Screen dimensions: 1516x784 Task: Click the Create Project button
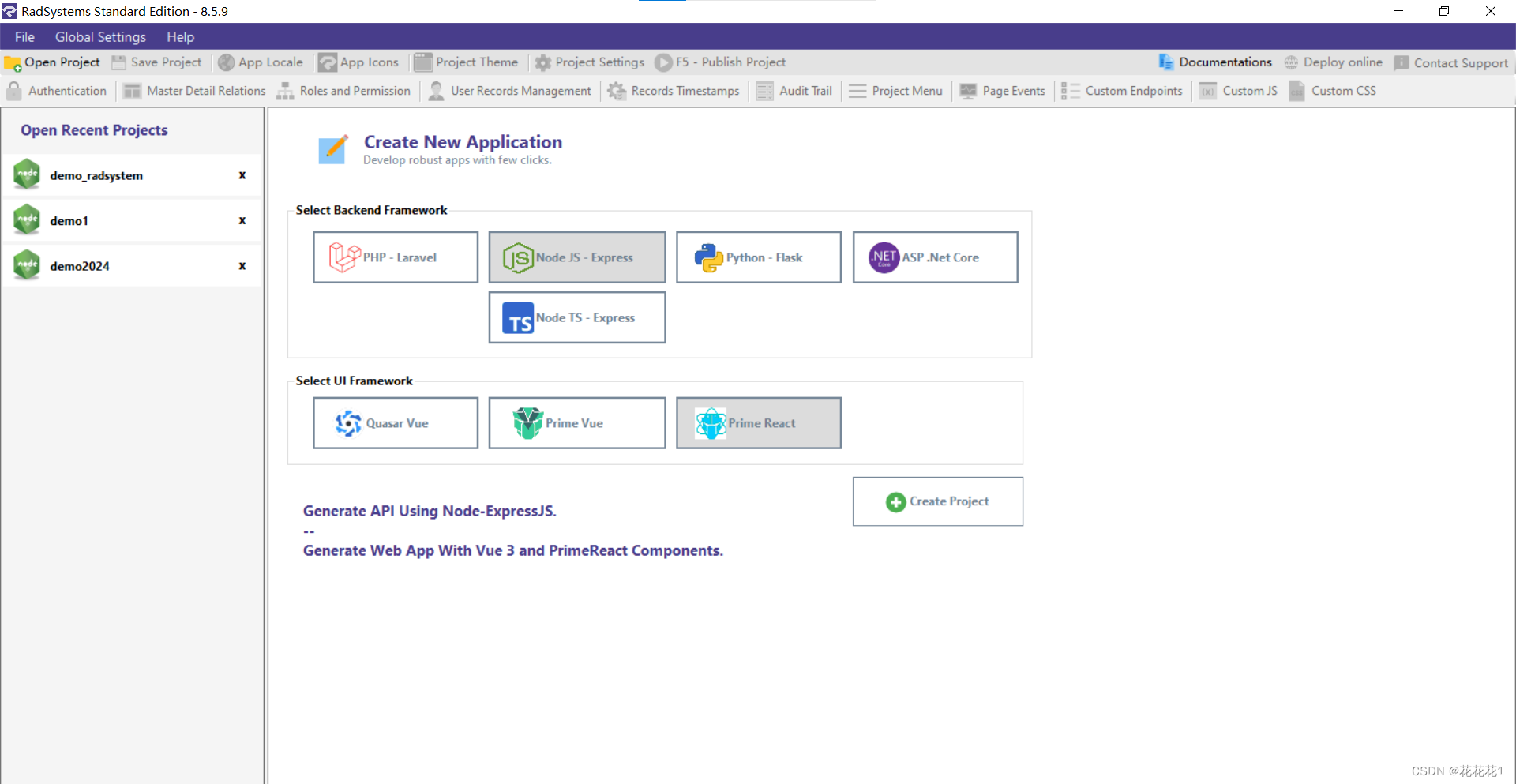(x=938, y=501)
